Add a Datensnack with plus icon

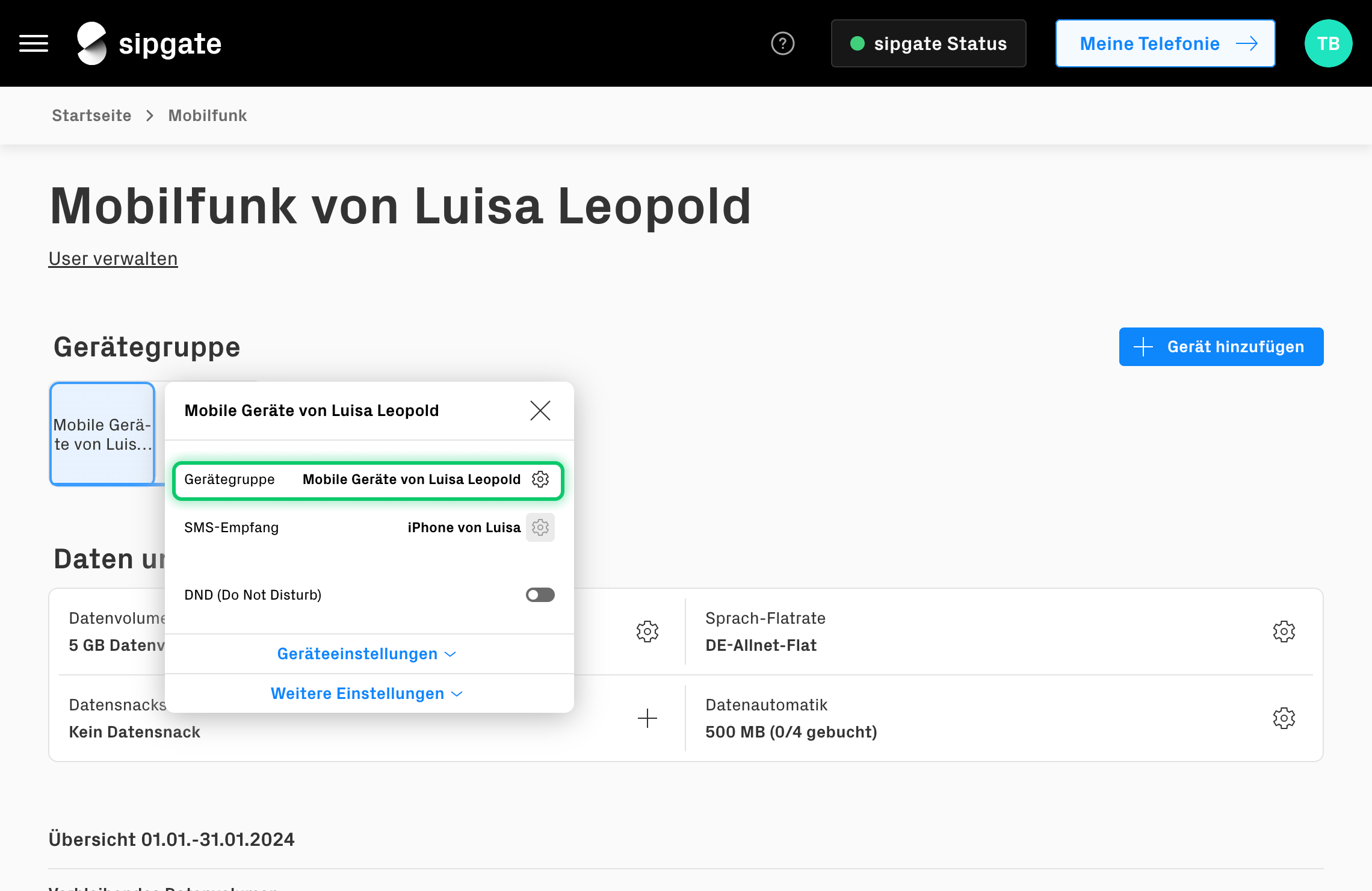(647, 718)
